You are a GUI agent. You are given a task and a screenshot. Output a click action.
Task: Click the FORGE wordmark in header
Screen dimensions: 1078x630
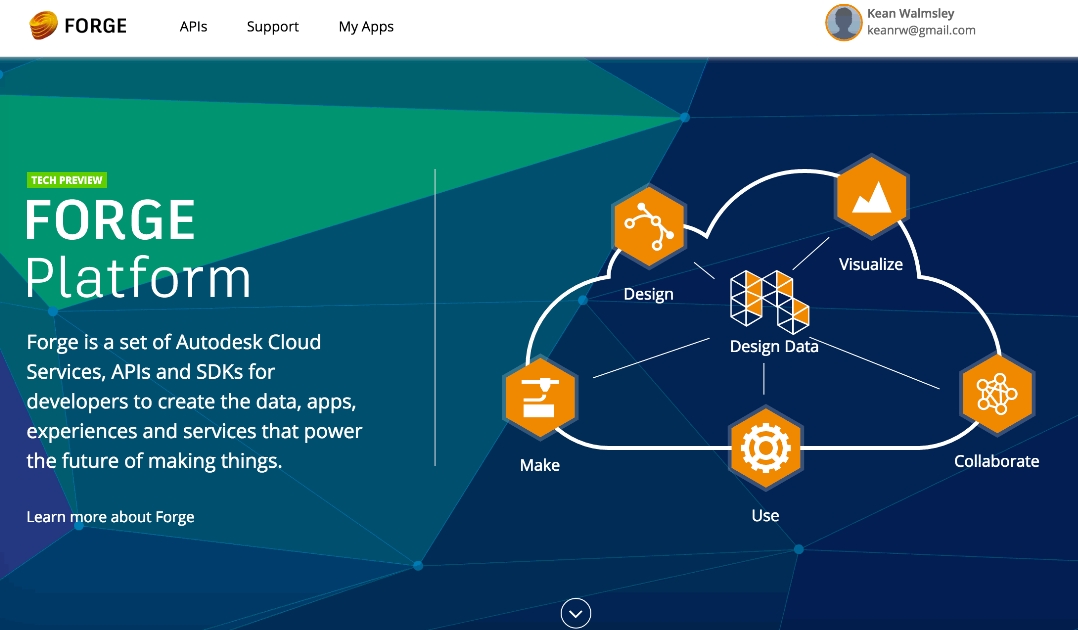click(x=96, y=26)
